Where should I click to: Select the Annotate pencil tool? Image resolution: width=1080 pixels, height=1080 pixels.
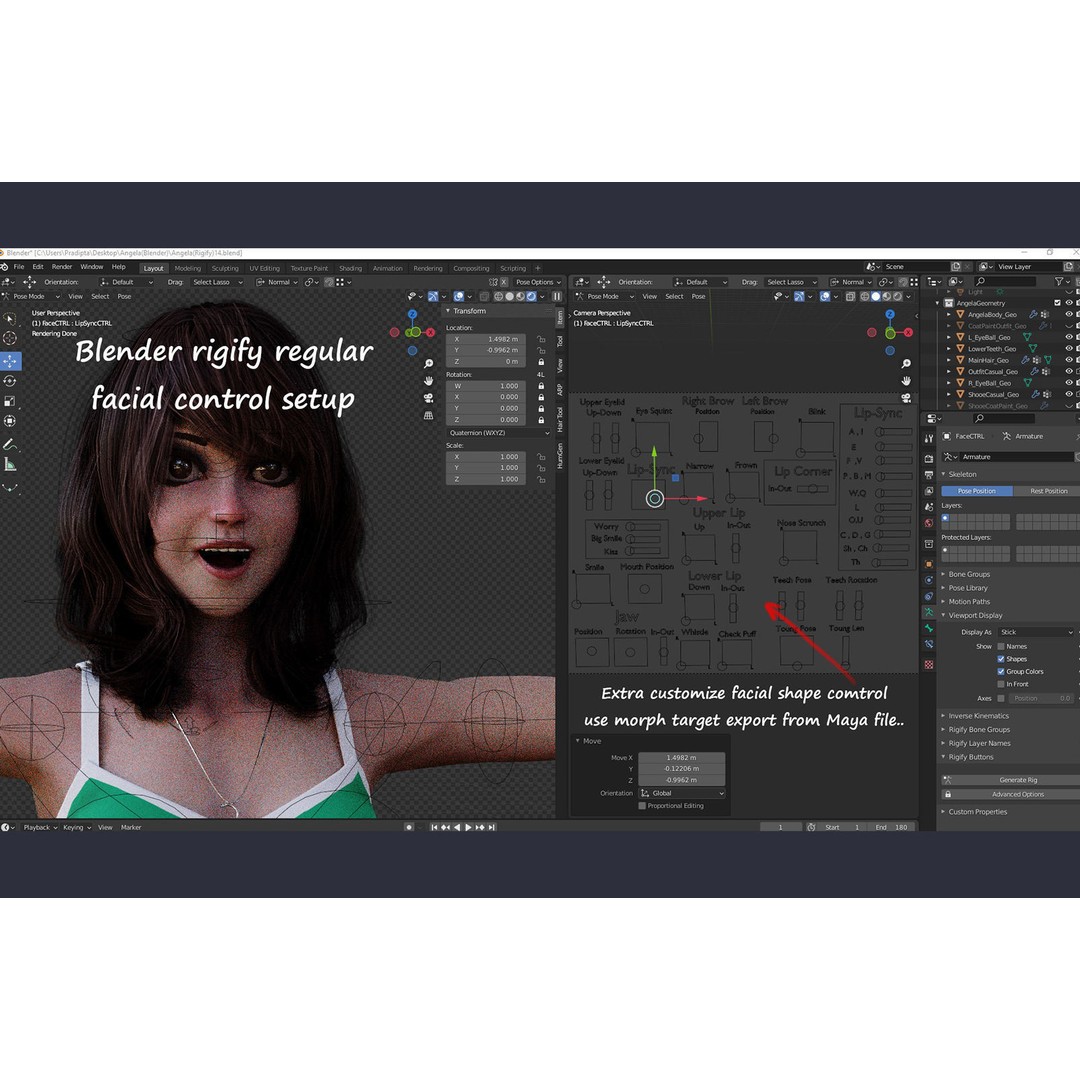pyautogui.click(x=10, y=444)
